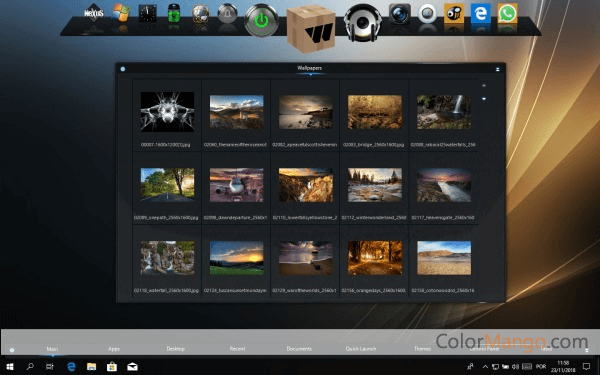Open Microsoft Store from the Windows taskbar
The height and width of the screenshot is (375, 600).
112,367
